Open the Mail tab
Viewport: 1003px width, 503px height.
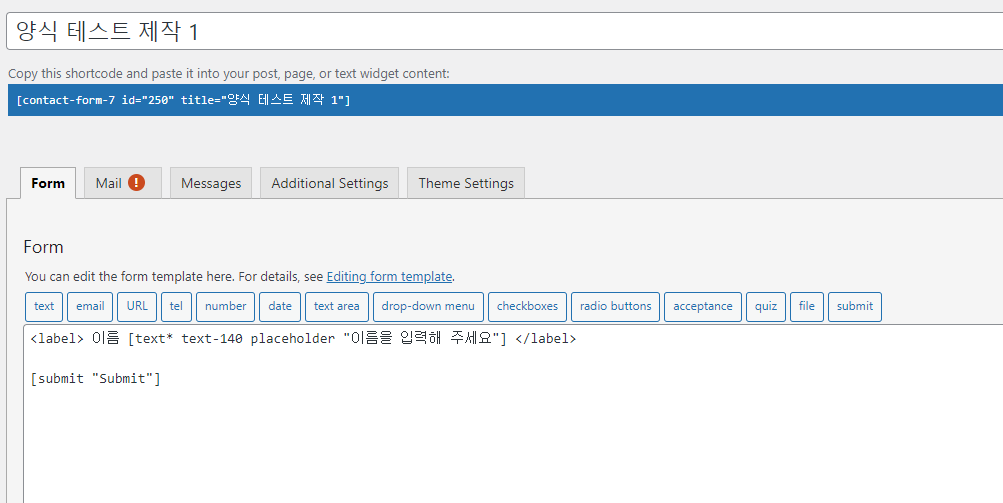[122, 183]
